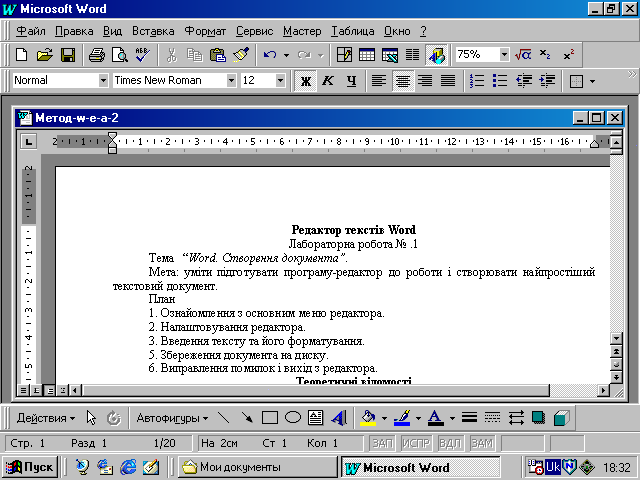This screenshot has width=640, height=480.
Task: Copy selection with the copy icon
Action: pyautogui.click(x=194, y=55)
